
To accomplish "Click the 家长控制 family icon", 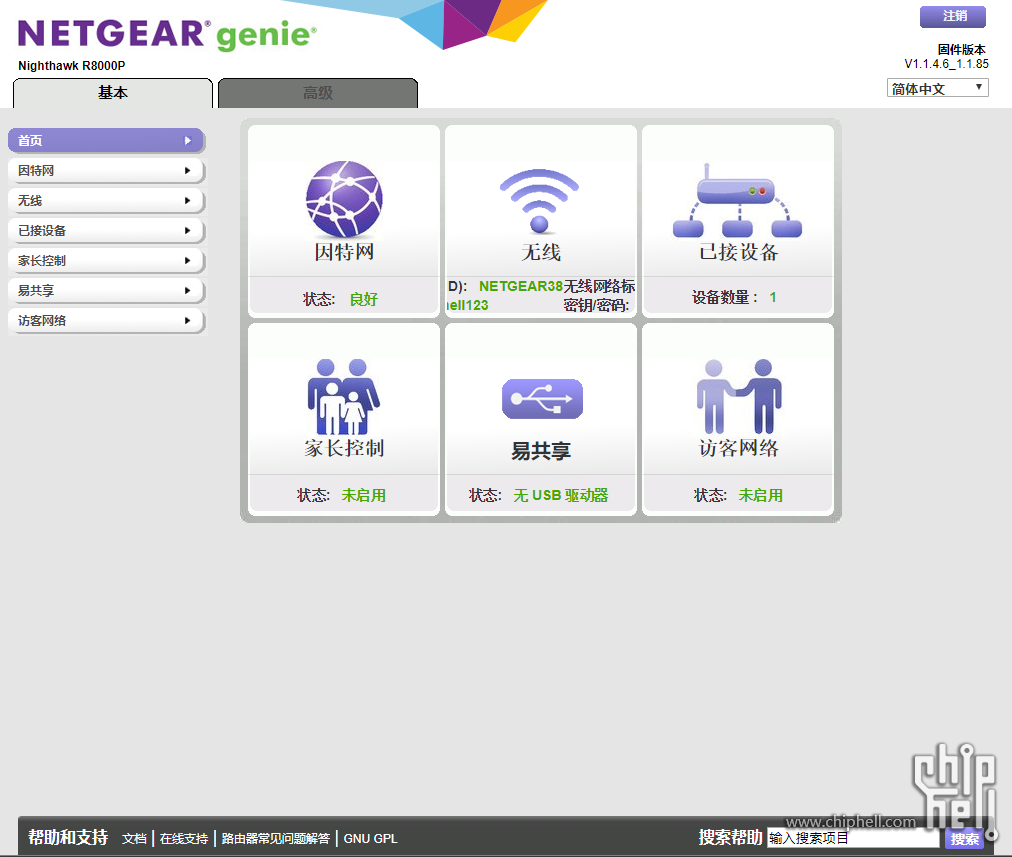I will pyautogui.click(x=344, y=396).
